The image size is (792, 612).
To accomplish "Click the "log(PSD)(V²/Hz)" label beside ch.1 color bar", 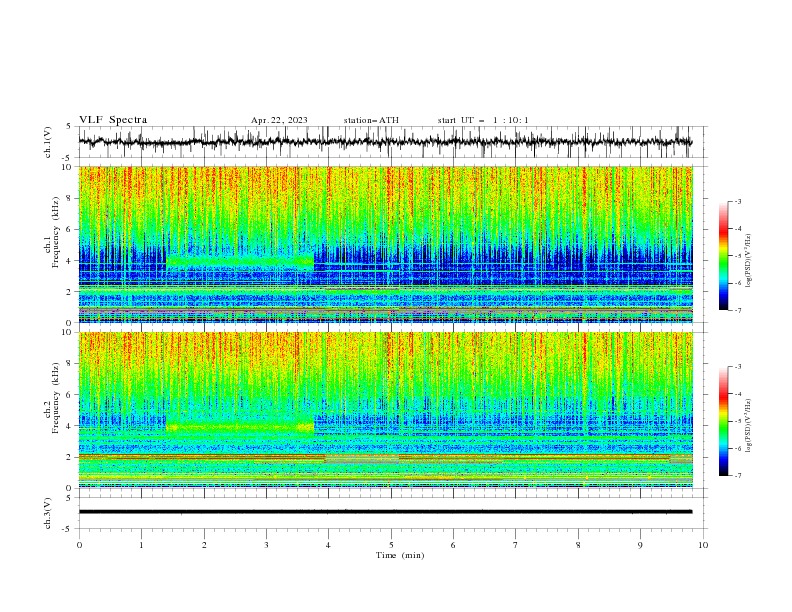I will [750, 261].
